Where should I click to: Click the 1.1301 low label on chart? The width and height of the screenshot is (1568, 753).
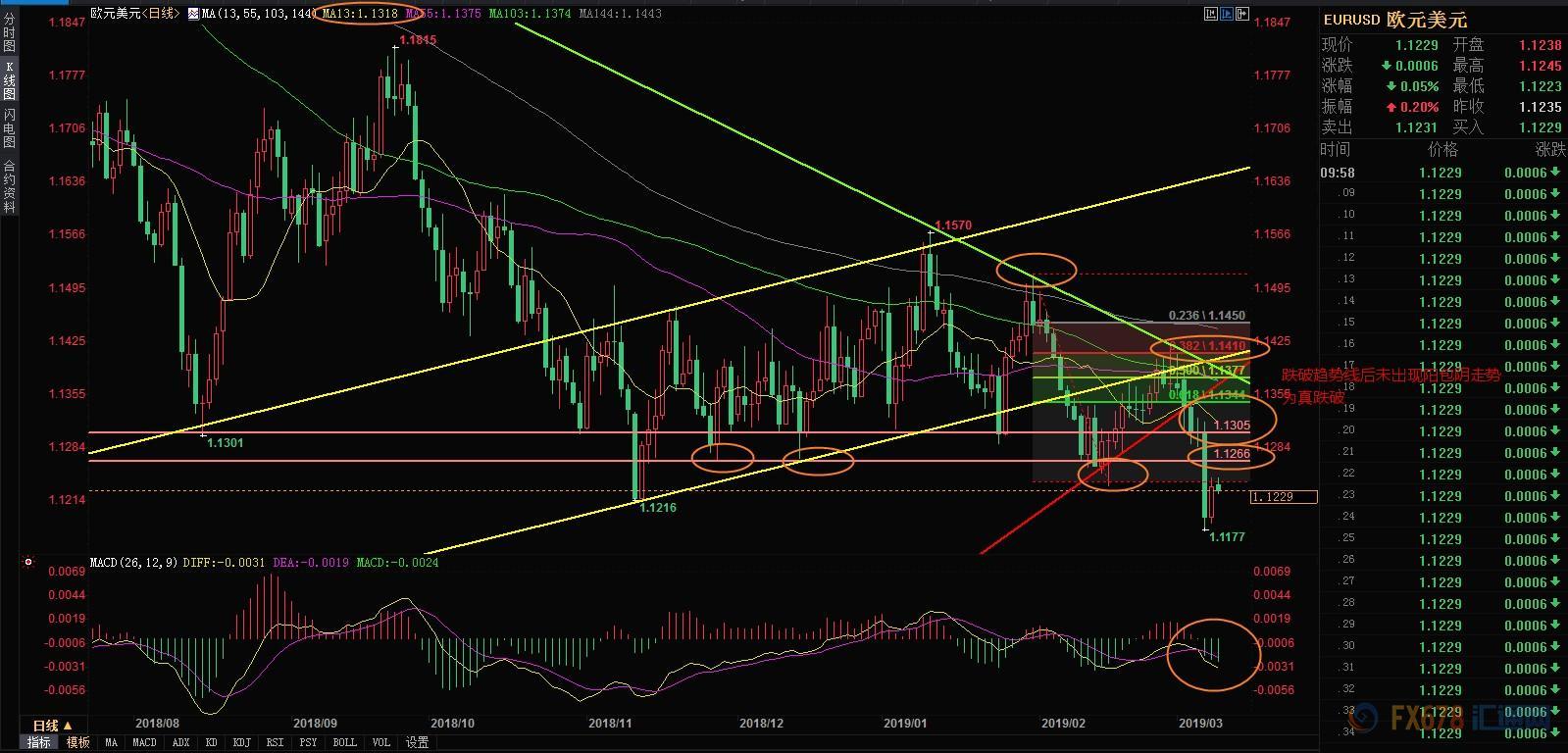(x=226, y=443)
